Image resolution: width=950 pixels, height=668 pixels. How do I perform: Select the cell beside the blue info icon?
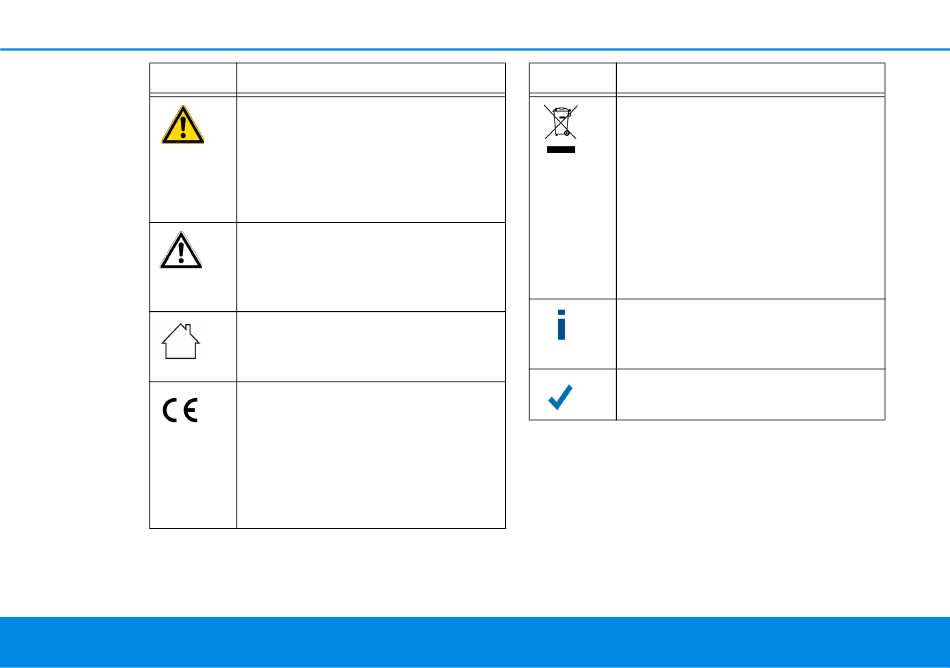[751, 334]
